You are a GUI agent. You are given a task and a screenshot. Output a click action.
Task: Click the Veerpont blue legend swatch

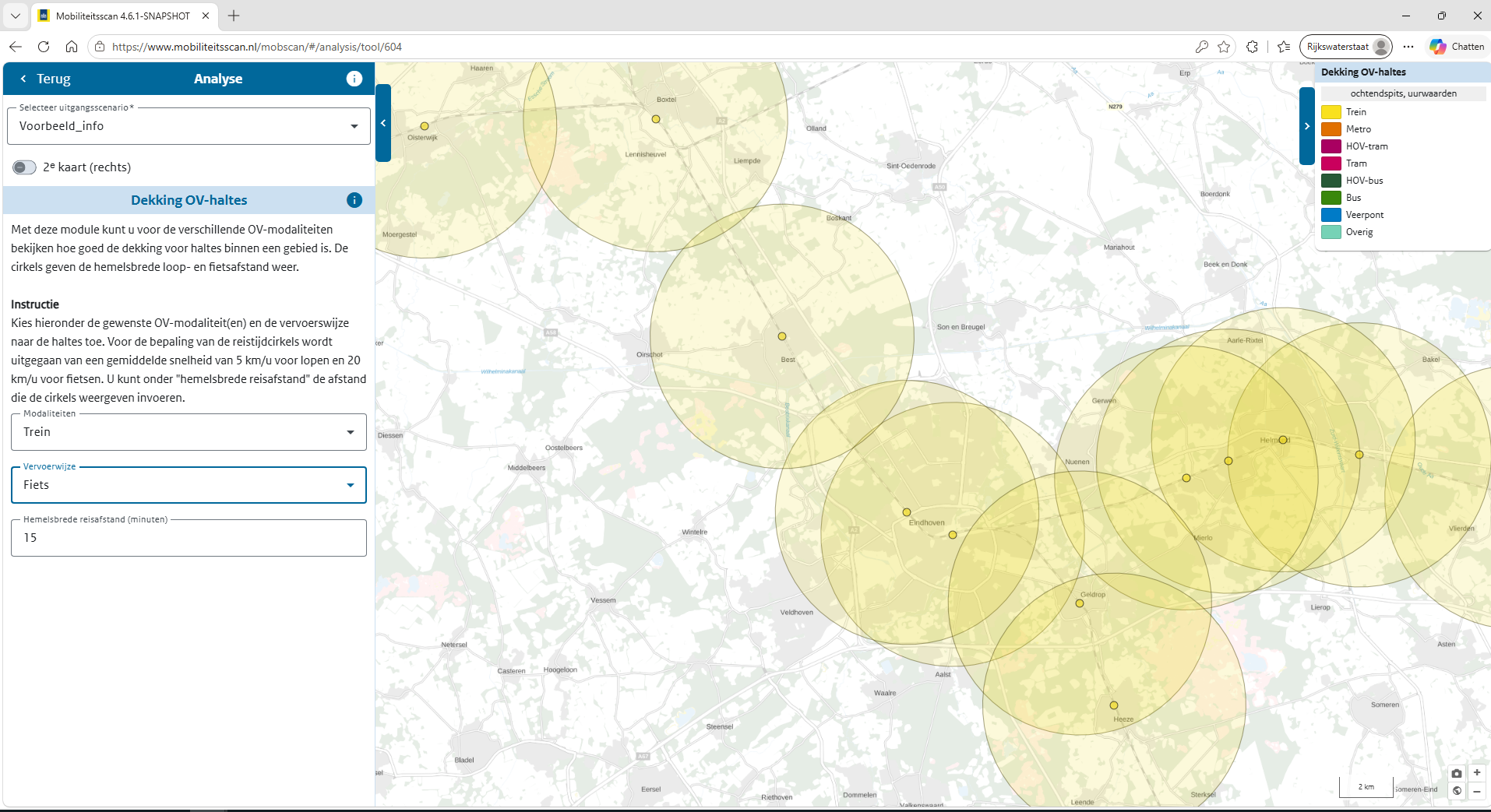[x=1331, y=215]
